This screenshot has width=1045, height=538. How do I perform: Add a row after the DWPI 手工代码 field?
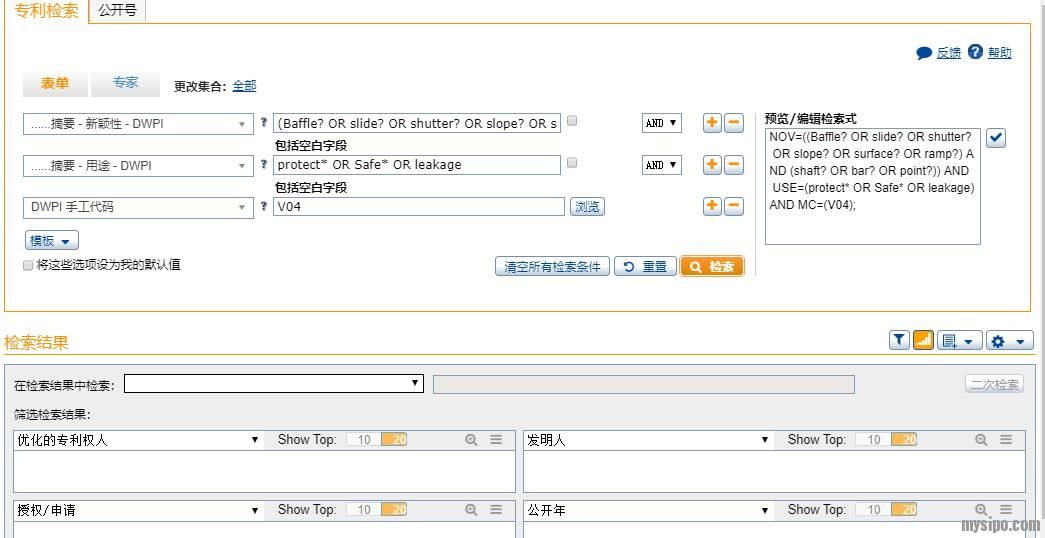coord(712,206)
